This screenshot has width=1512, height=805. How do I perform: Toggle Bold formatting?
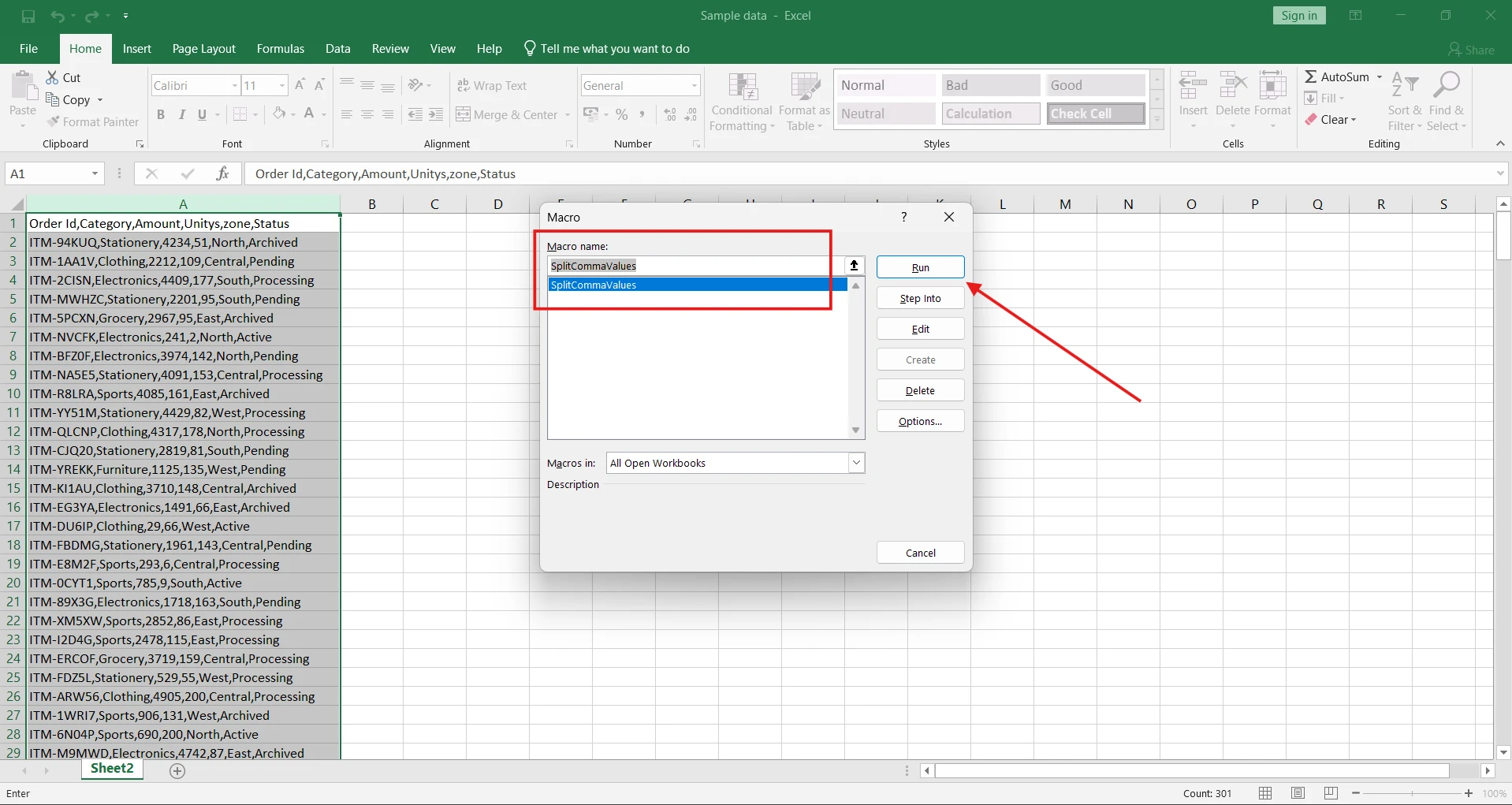(x=161, y=114)
